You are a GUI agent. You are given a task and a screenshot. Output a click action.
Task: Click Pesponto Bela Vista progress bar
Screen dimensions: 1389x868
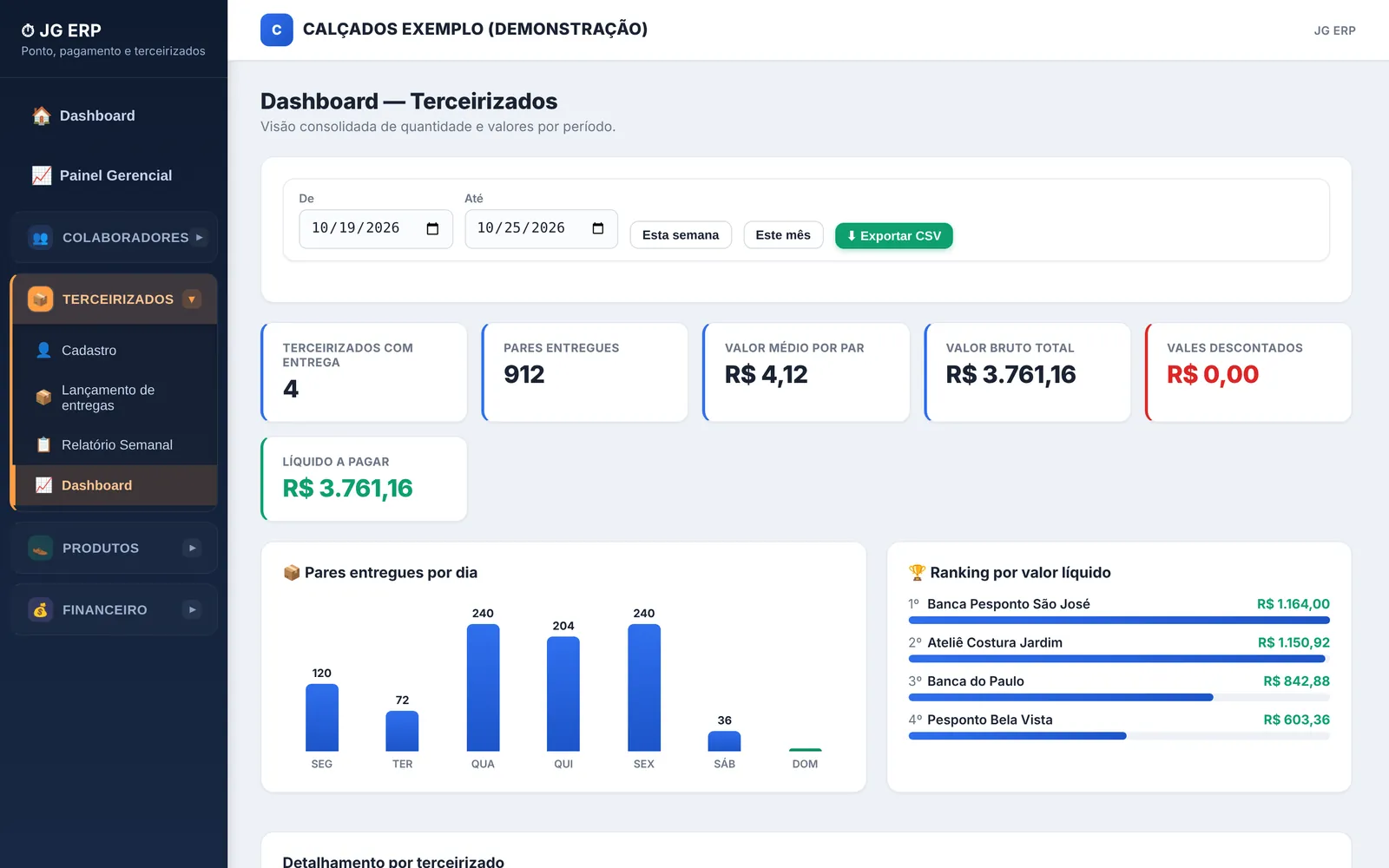coord(1119,736)
